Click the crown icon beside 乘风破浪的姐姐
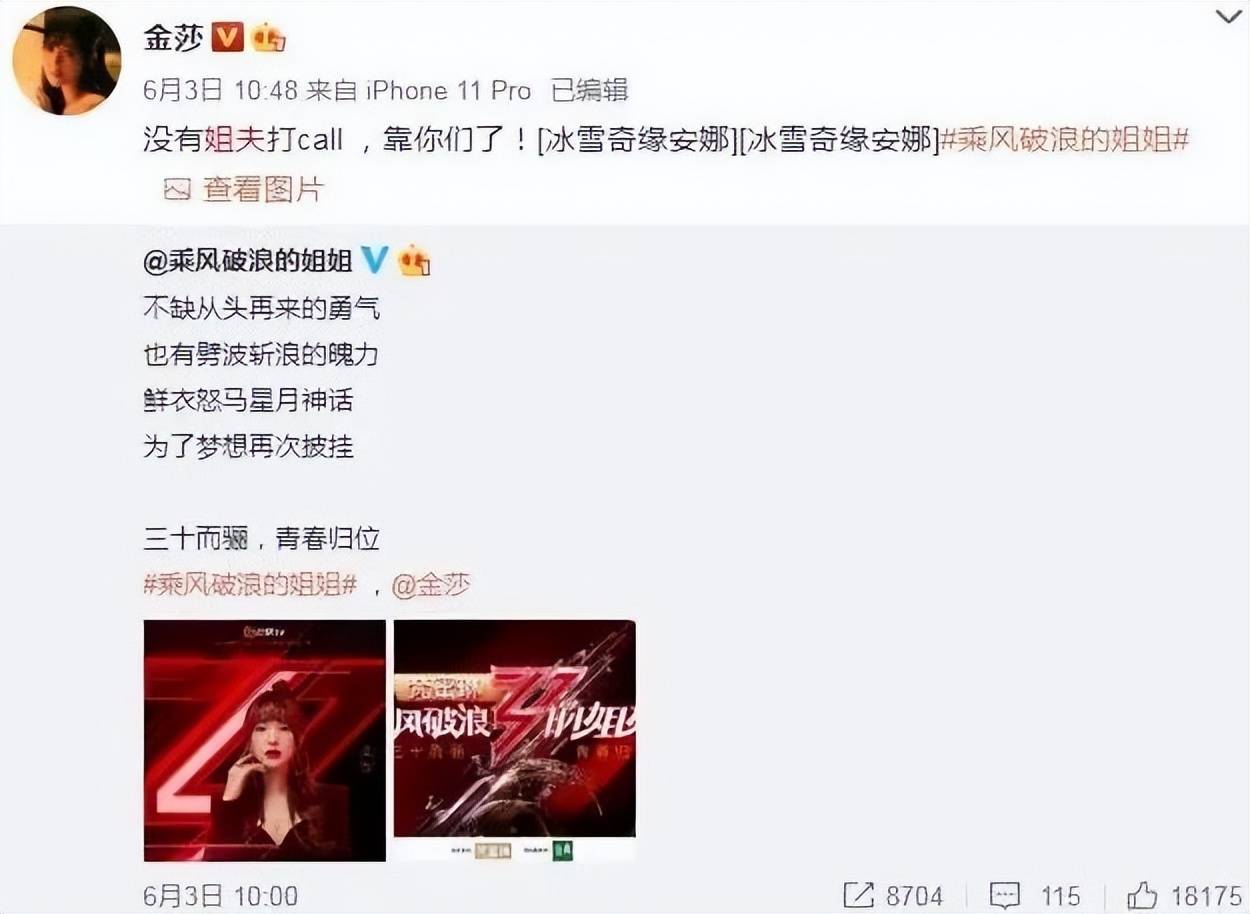 [x=413, y=261]
